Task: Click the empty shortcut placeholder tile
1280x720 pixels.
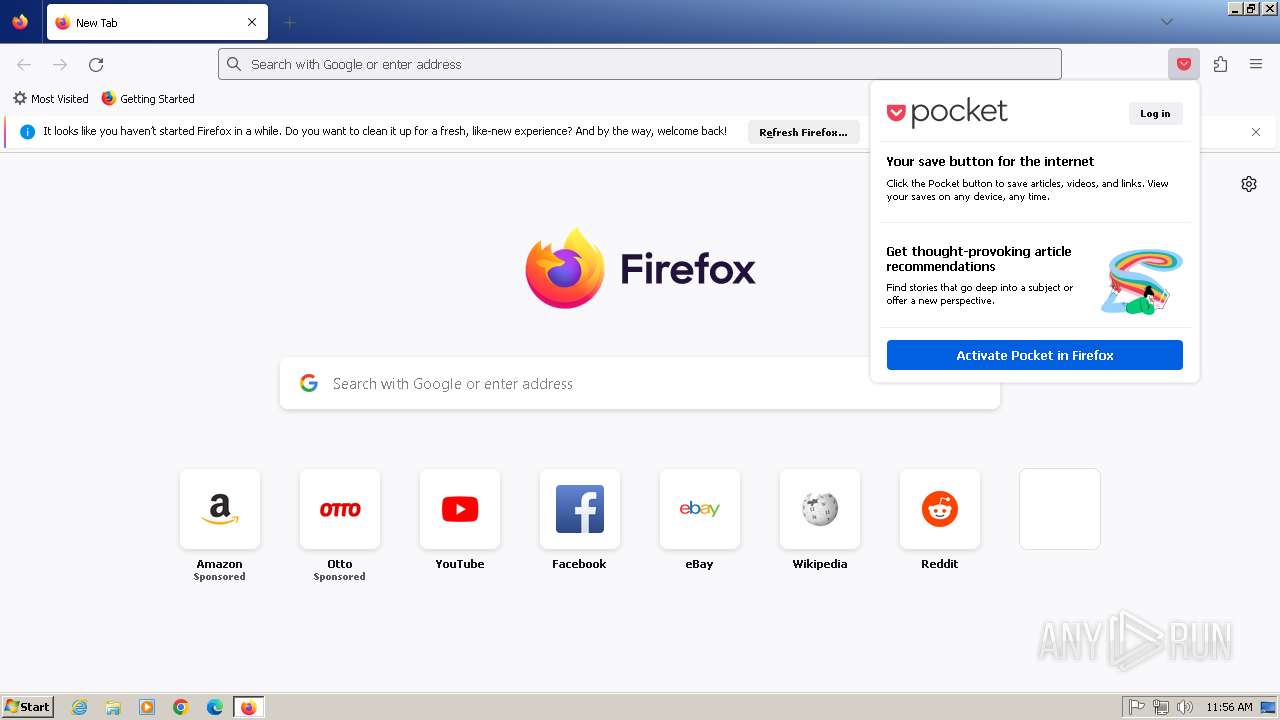Action: point(1060,509)
